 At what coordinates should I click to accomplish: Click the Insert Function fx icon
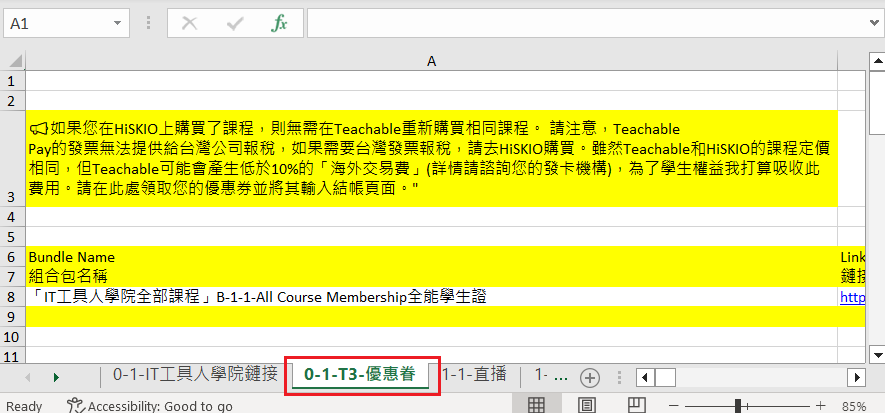click(279, 23)
